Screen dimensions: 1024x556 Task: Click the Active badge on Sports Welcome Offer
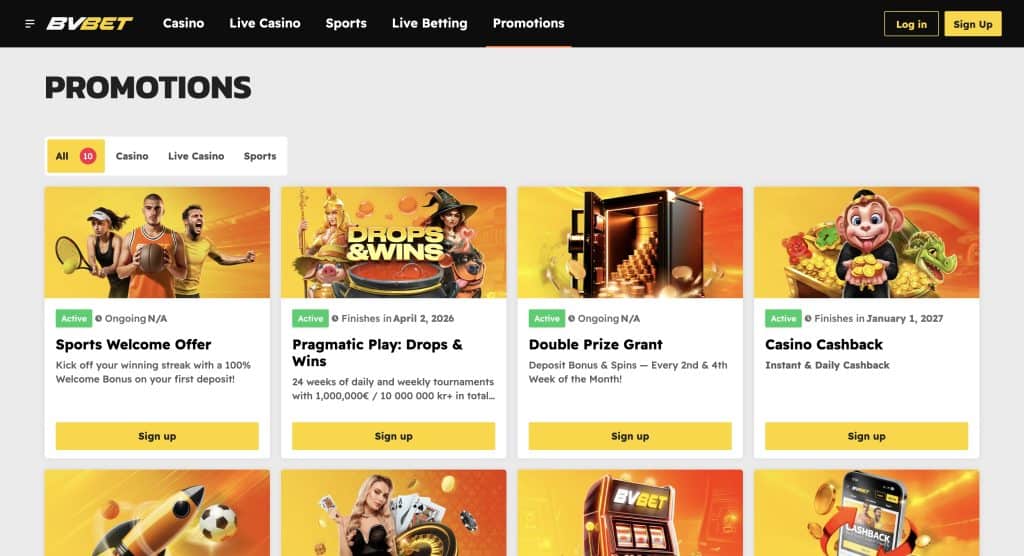pyautogui.click(x=74, y=318)
